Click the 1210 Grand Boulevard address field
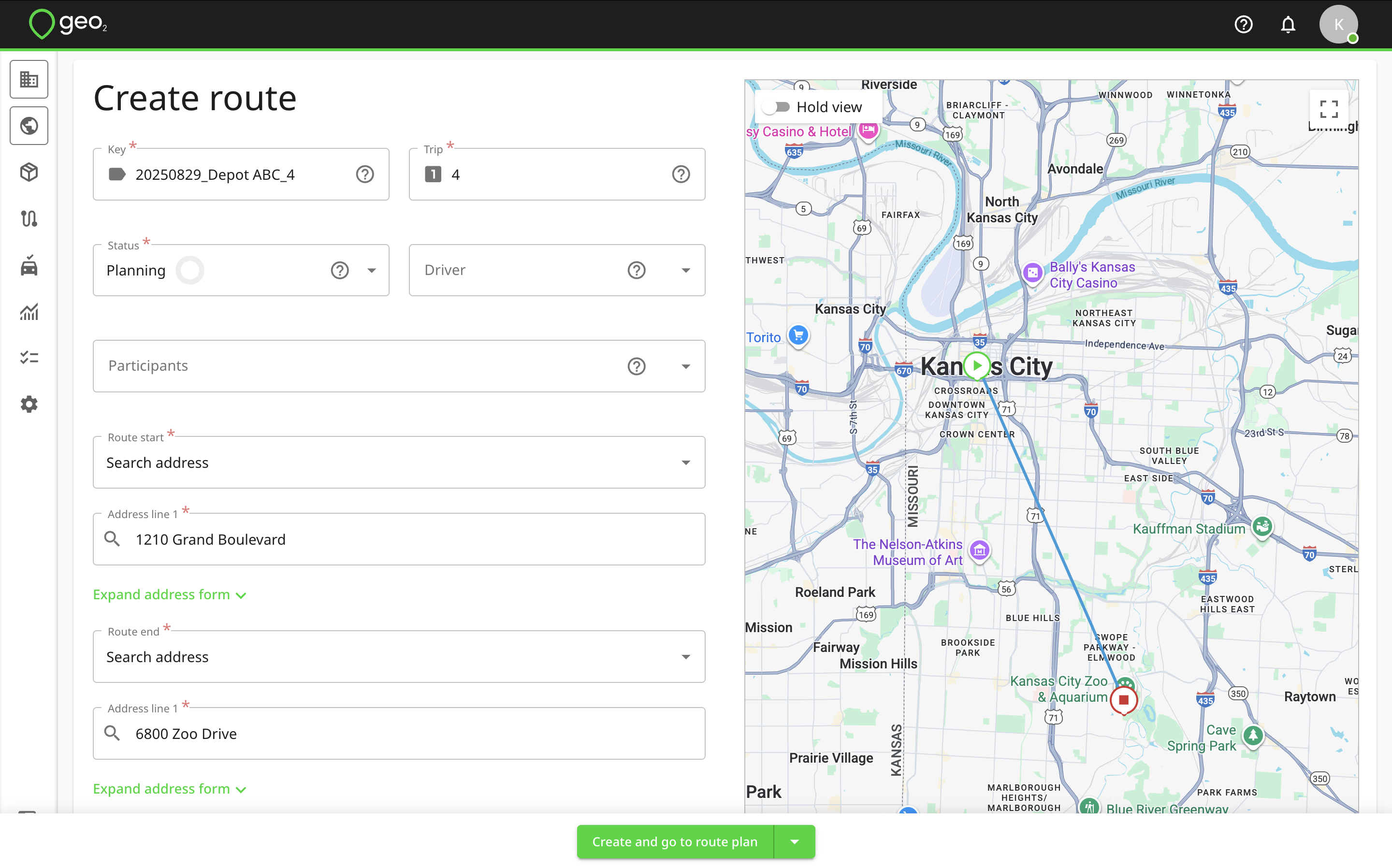 click(399, 540)
